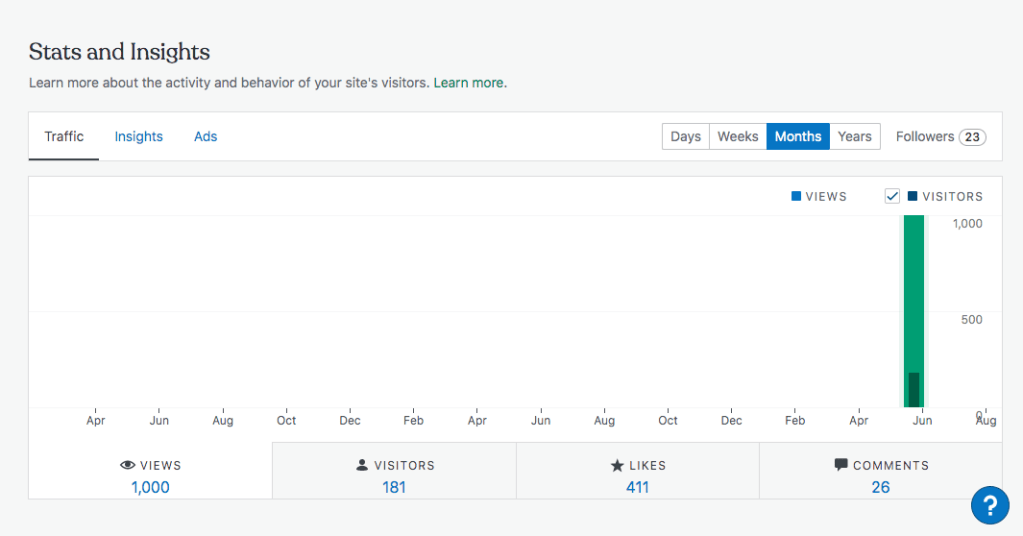Click the dark Visitors legend square
Viewport: 1023px width, 536px height.
tap(912, 196)
